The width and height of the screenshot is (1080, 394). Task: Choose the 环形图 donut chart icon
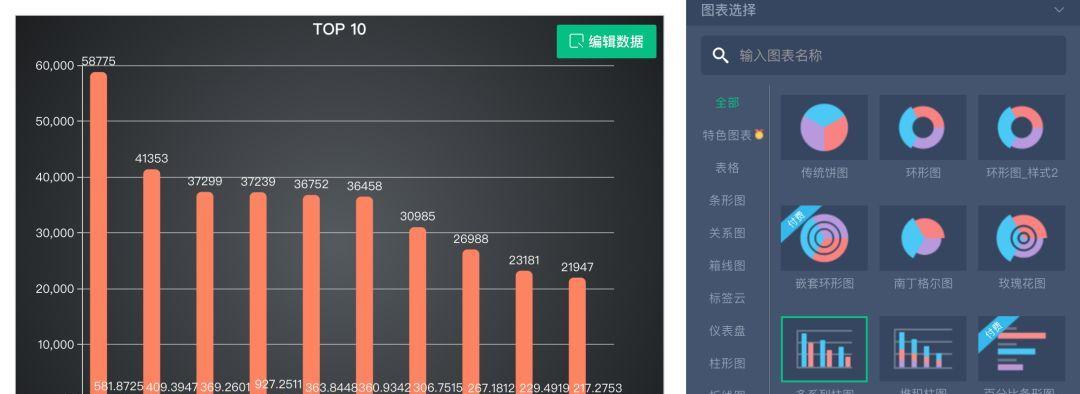[x=922, y=127]
